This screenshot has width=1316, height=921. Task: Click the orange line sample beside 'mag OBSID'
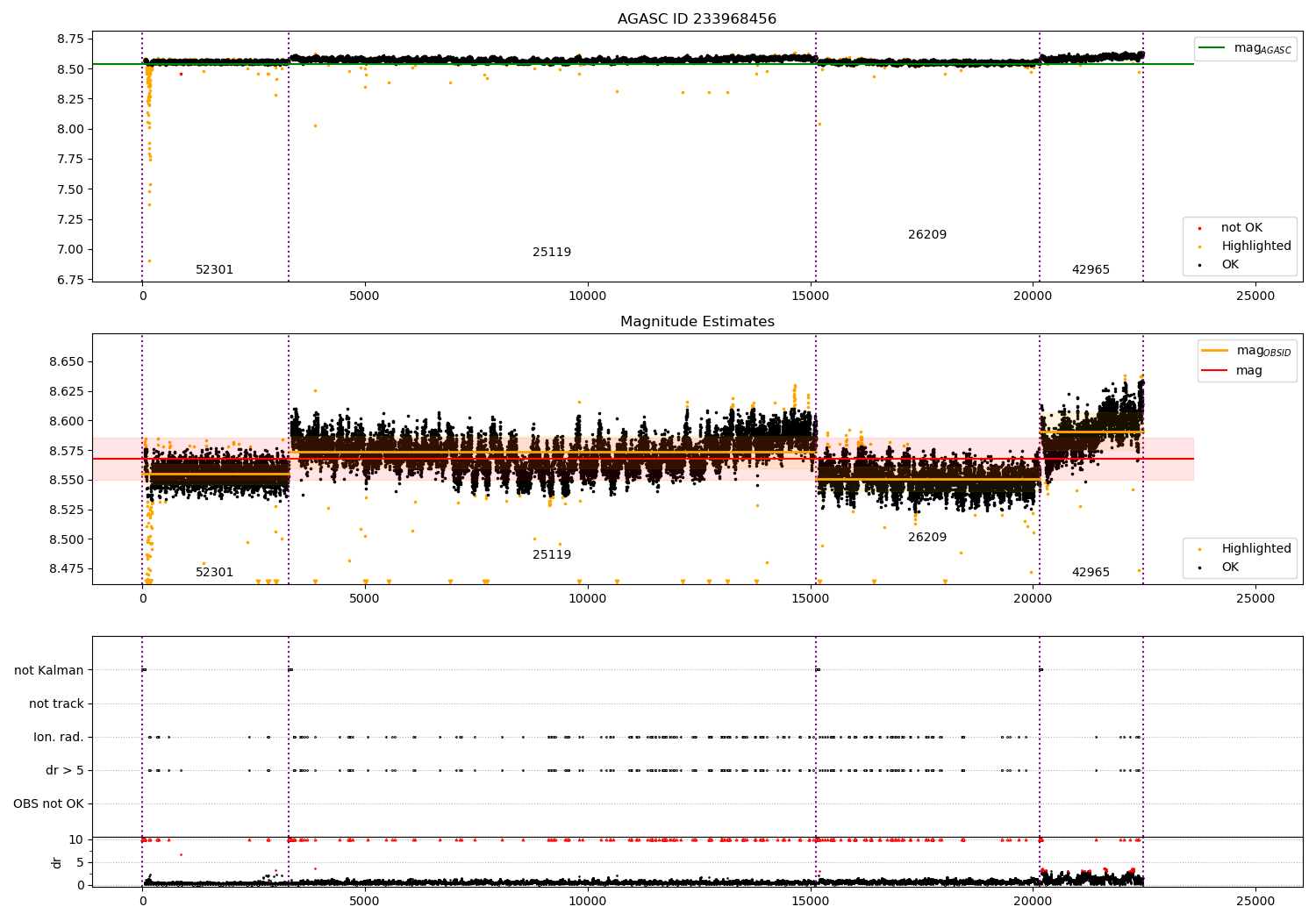[1215, 350]
